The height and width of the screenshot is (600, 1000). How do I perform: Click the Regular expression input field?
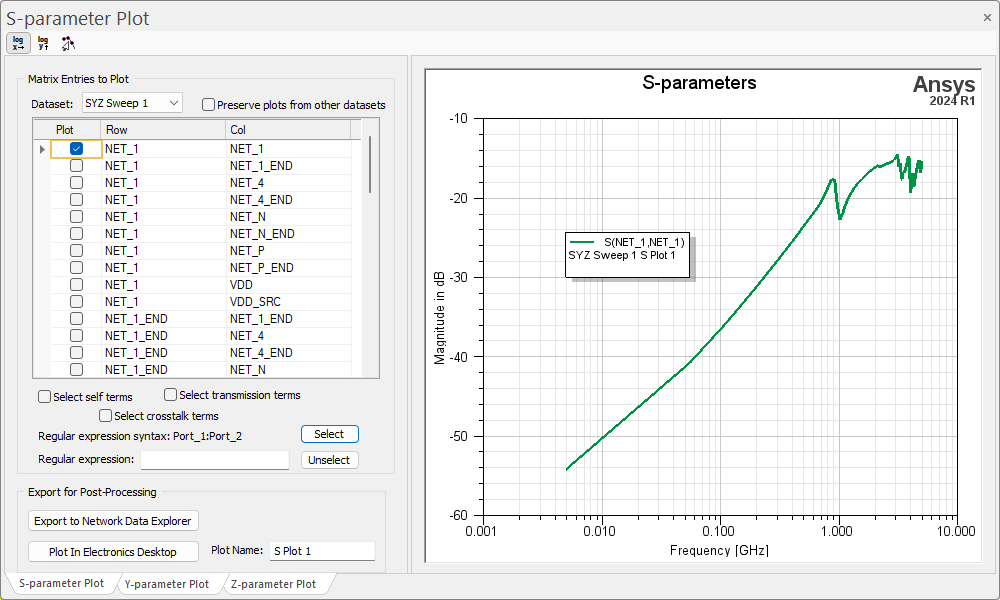pos(214,459)
